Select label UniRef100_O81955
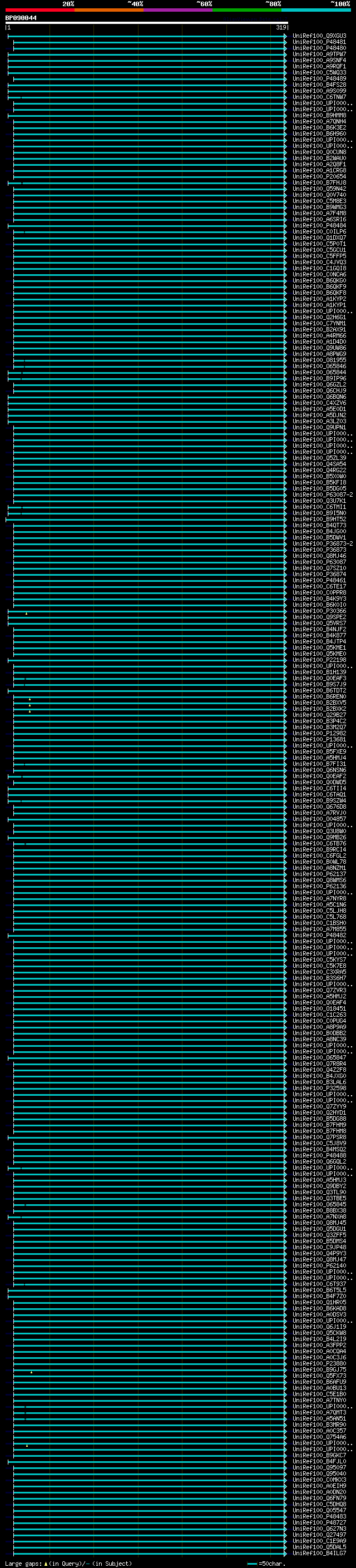Image resolution: width=356 pixels, height=1568 pixels. click(319, 360)
